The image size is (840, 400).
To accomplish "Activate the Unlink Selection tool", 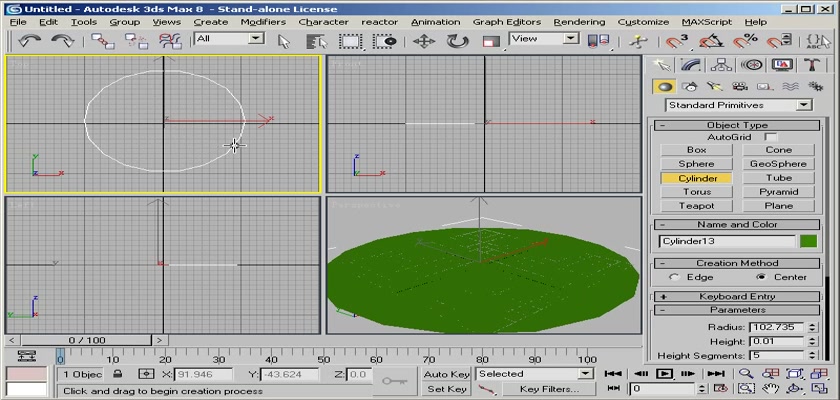I will click(x=136, y=41).
